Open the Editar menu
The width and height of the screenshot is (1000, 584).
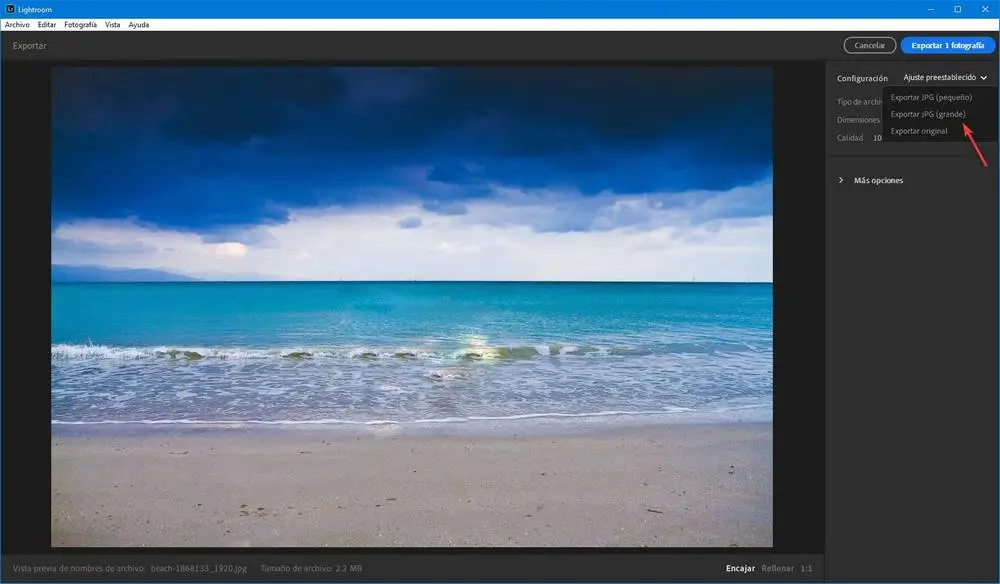[x=47, y=25]
